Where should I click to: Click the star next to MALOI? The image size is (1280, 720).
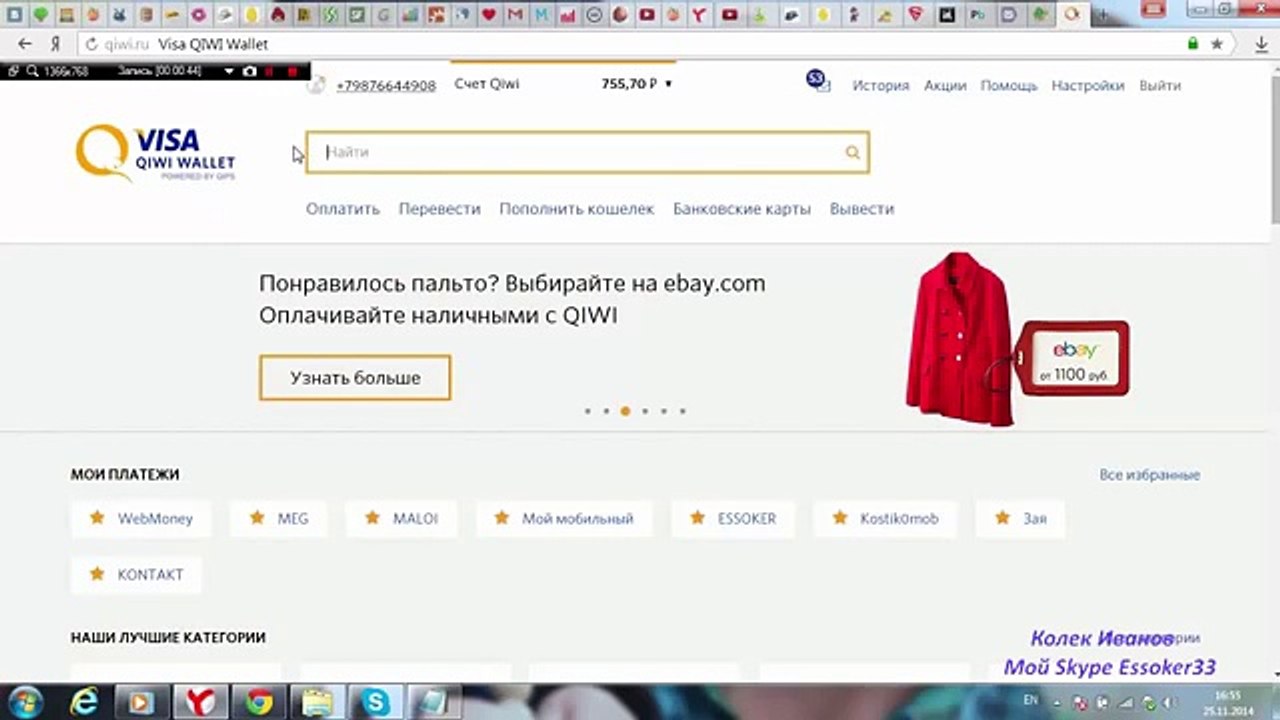pyautogui.click(x=373, y=518)
